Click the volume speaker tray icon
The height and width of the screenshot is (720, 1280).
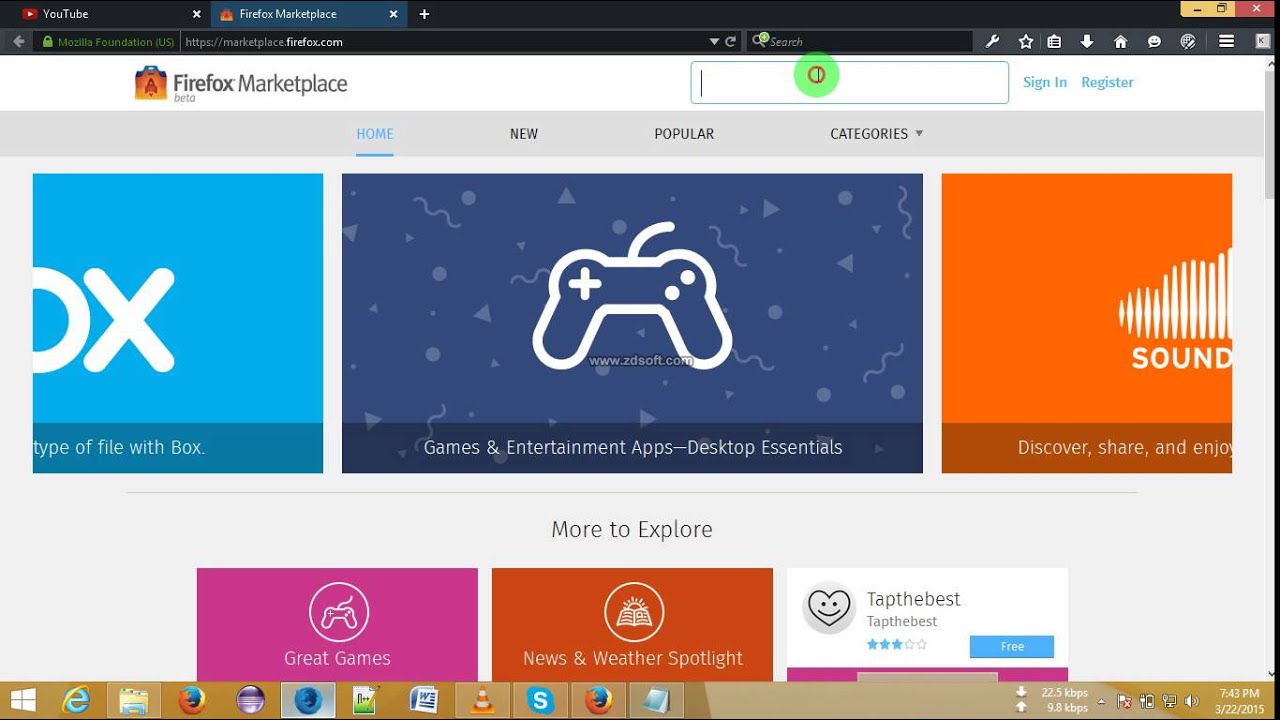(x=1192, y=701)
